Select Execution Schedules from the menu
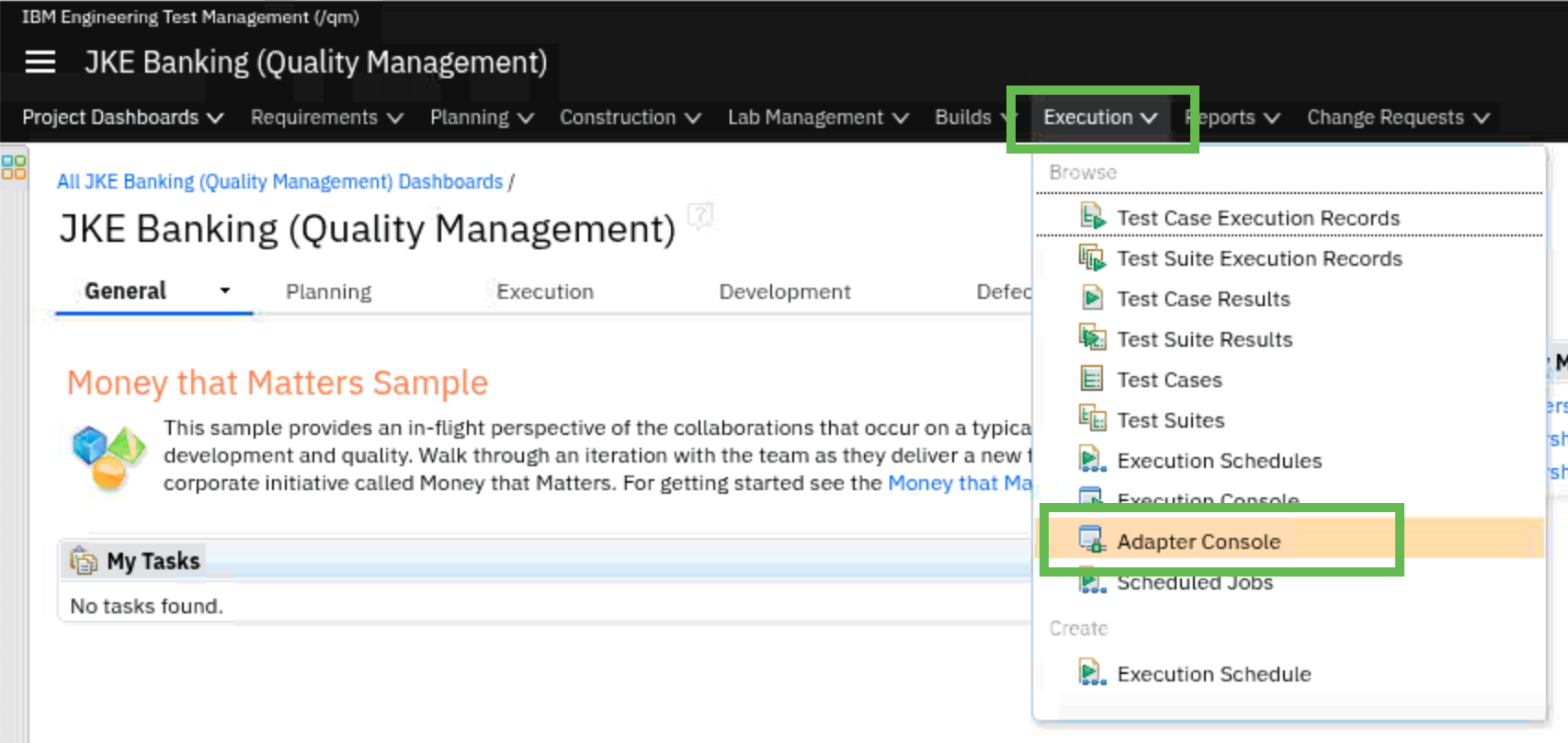The image size is (1568, 743). click(1219, 461)
